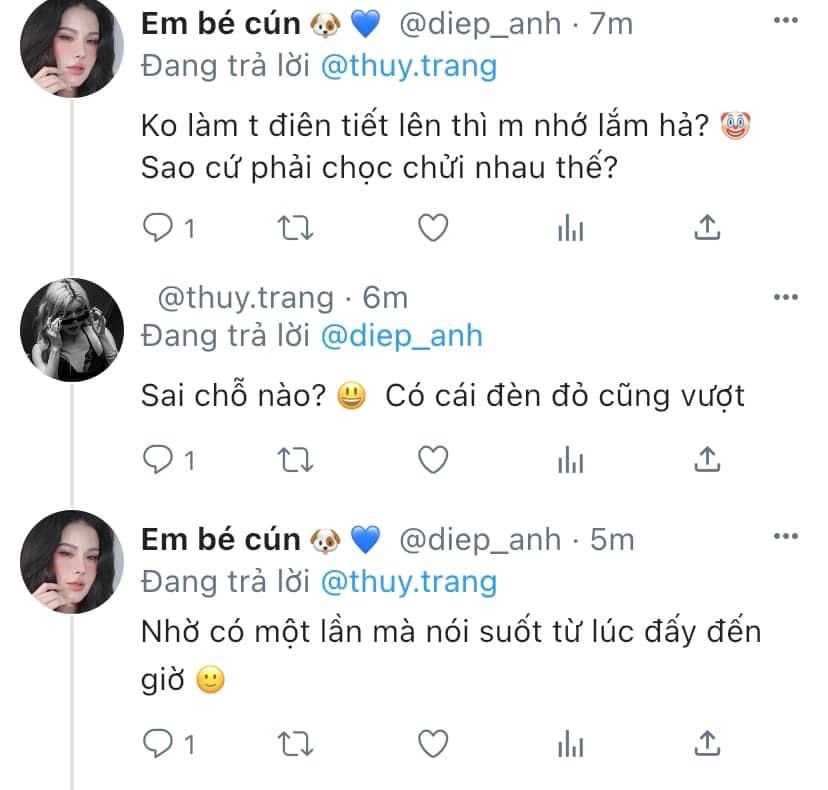The width and height of the screenshot is (828, 790).
Task: Retweet thuy.trang's 'Sai chỗ nào' tweet
Action: pyautogui.click(x=295, y=459)
